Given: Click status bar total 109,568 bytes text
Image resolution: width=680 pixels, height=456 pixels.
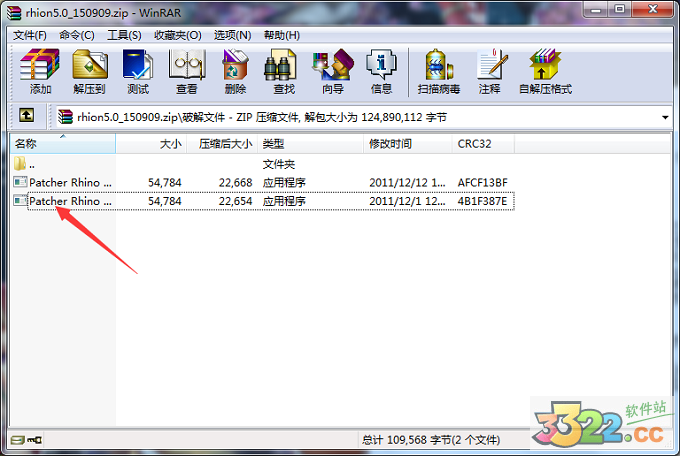Looking at the screenshot, I should (x=431, y=440).
